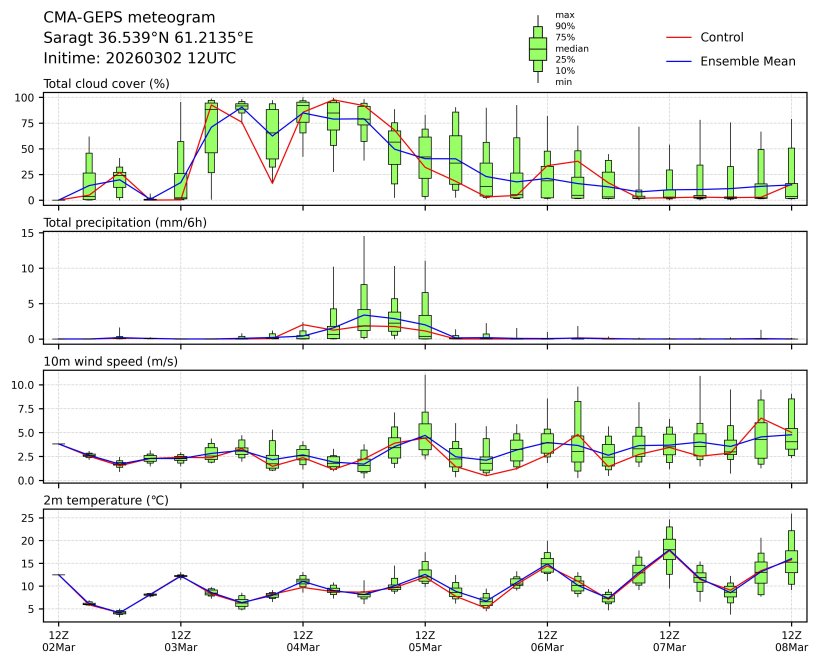Select the "Total precipitation (mm/6h)" panel title
The width and height of the screenshot is (819, 664).
pyautogui.click(x=125, y=222)
